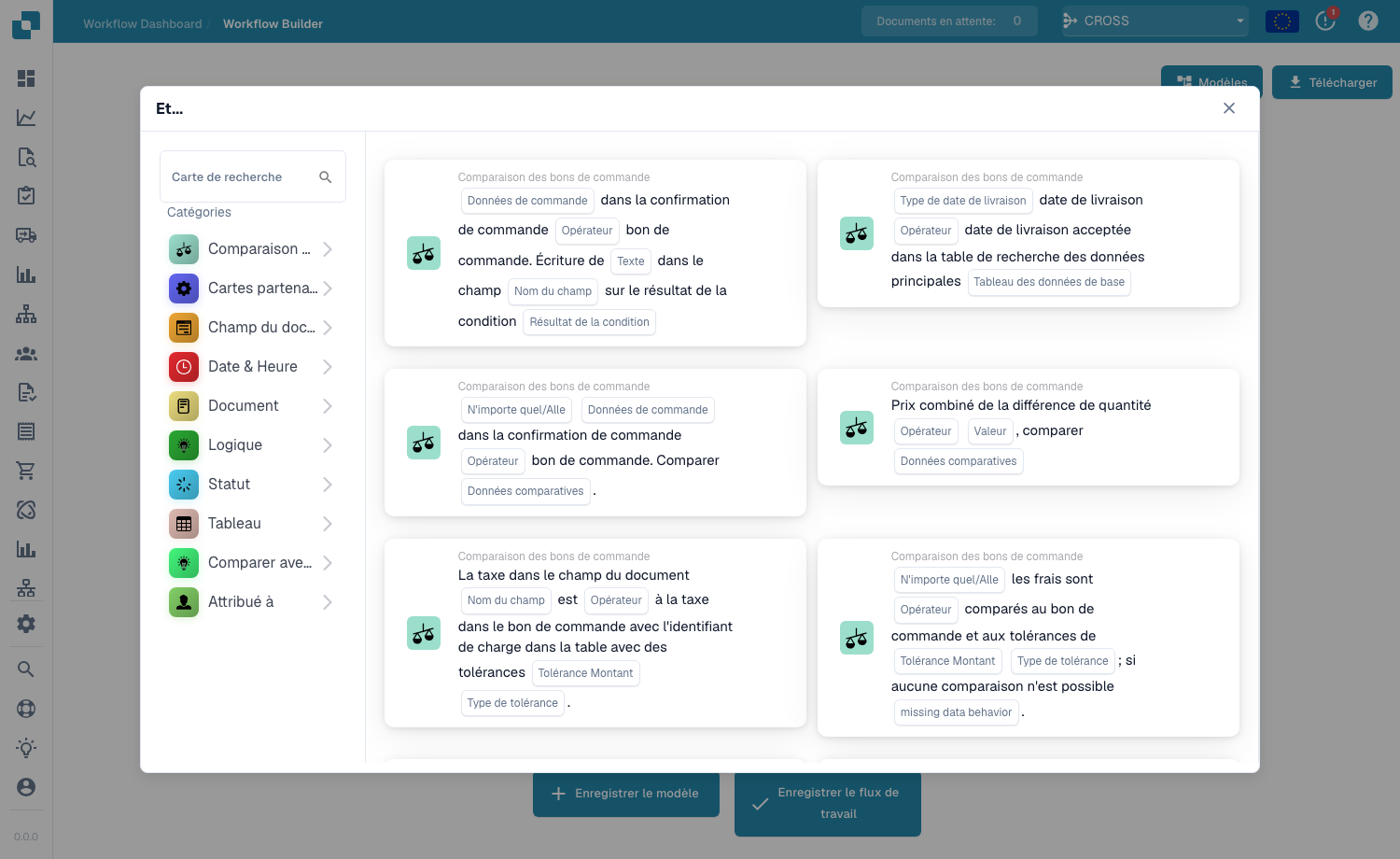This screenshot has height=859, width=1400.
Task: Open the settings gear icon in the sidebar
Action: [x=26, y=624]
